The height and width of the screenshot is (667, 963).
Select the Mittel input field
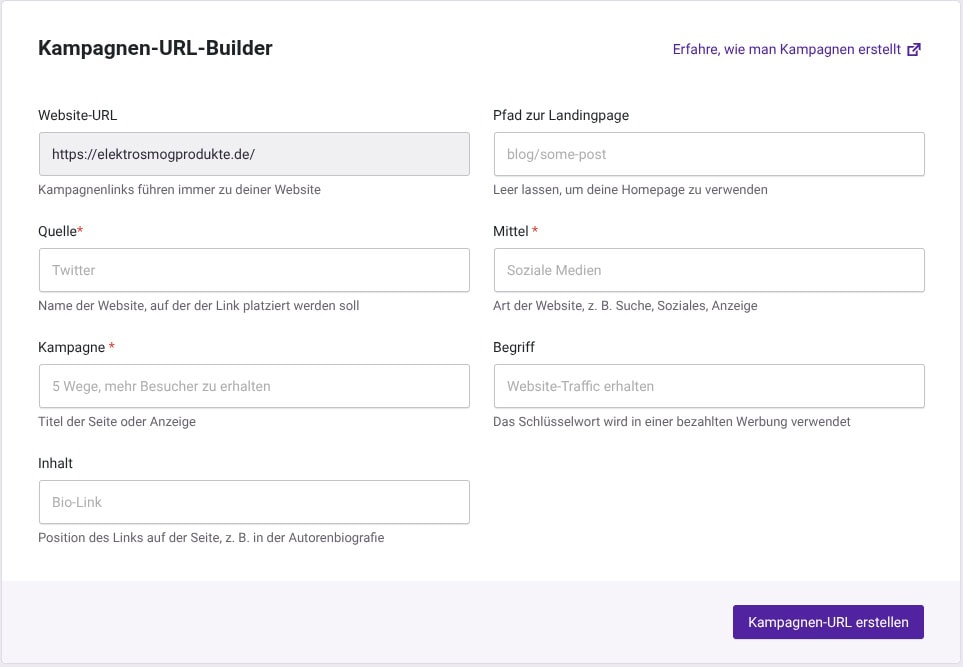tap(708, 270)
